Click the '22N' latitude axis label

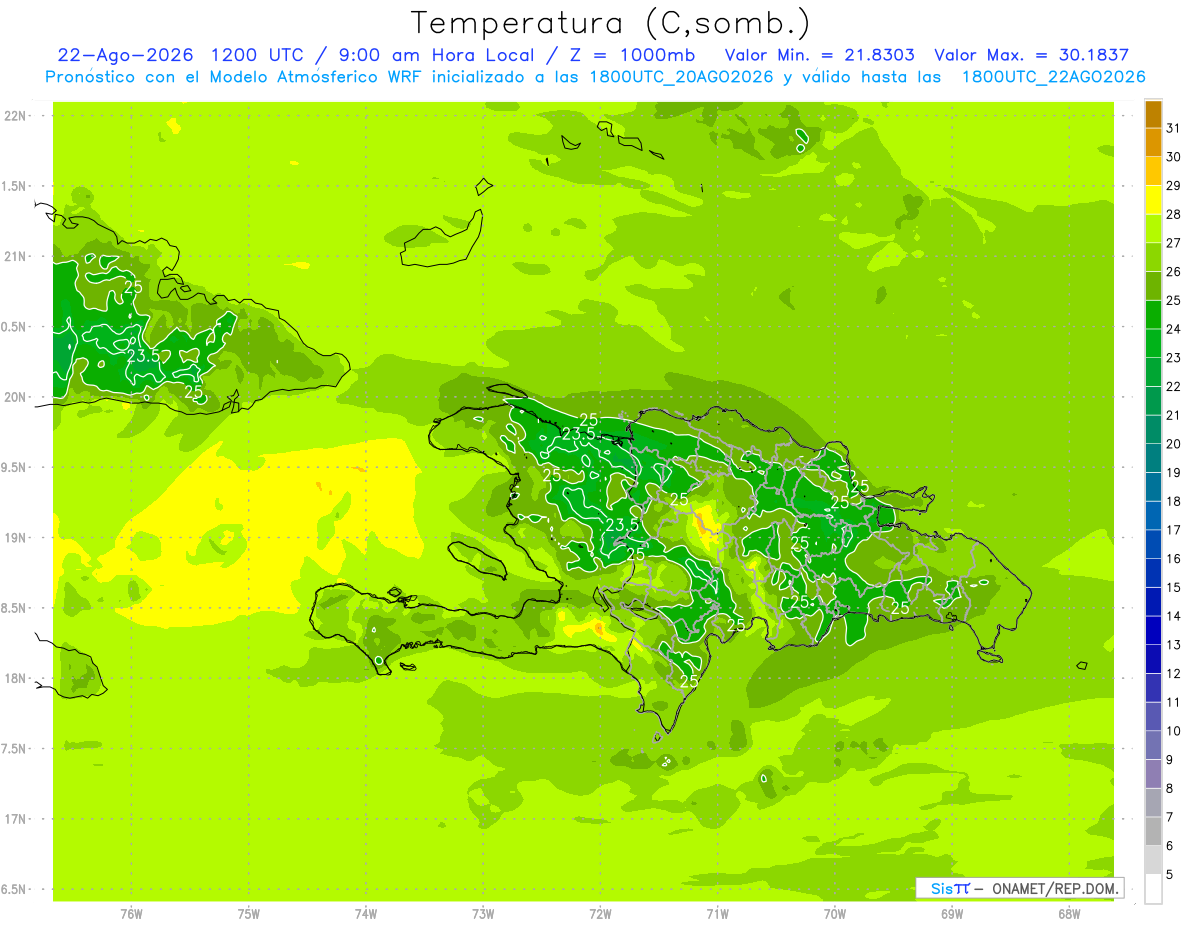(x=17, y=116)
